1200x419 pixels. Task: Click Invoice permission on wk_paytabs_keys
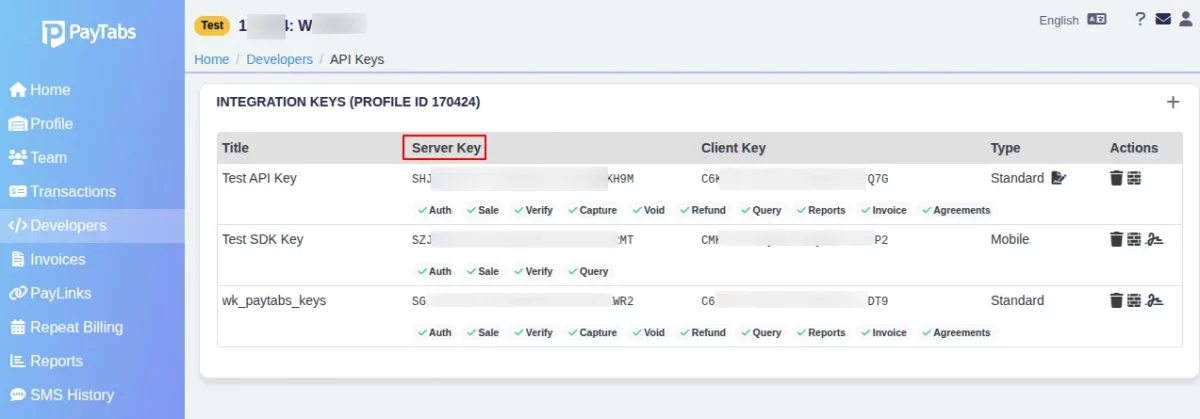tap(882, 332)
